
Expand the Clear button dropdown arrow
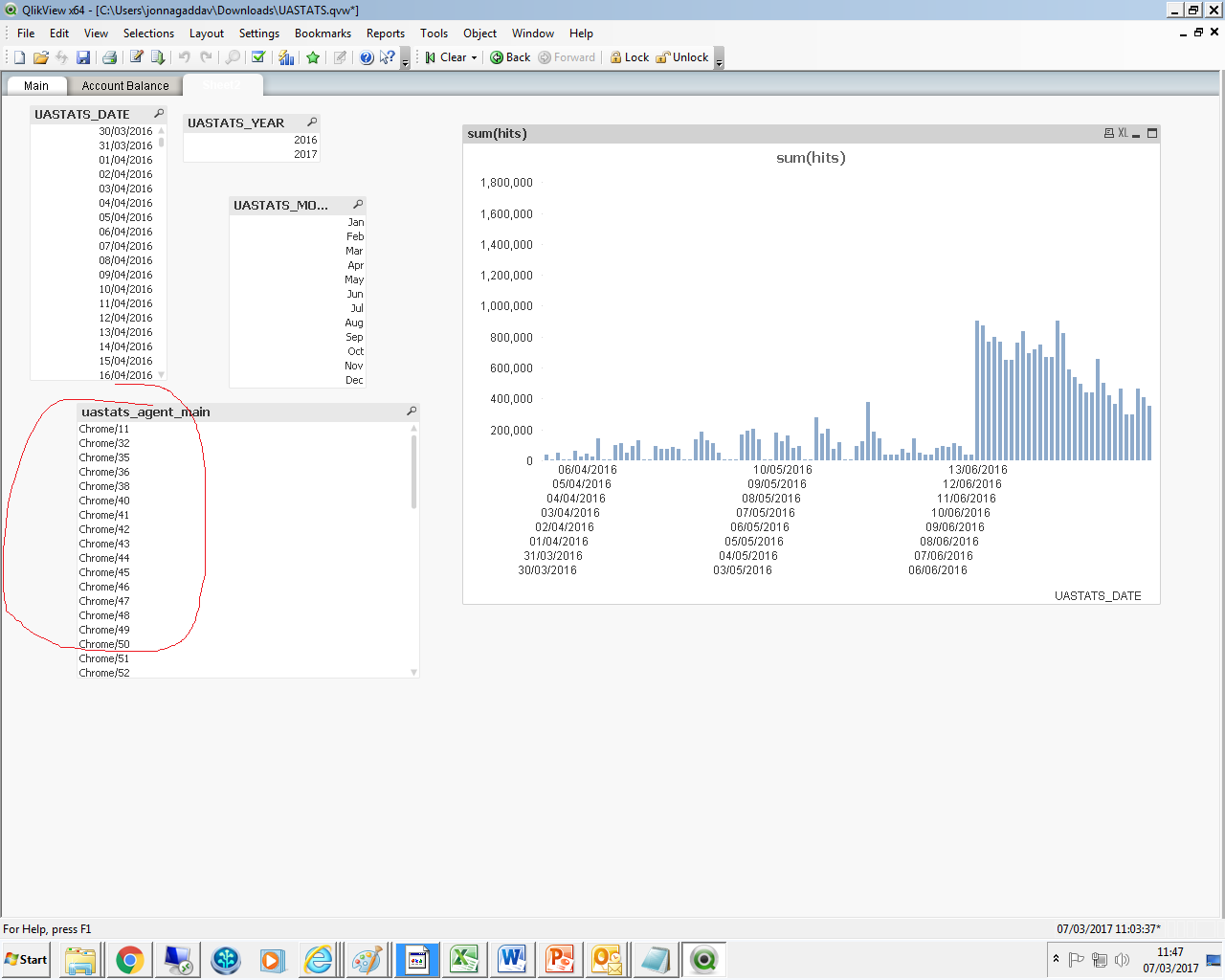click(x=474, y=58)
